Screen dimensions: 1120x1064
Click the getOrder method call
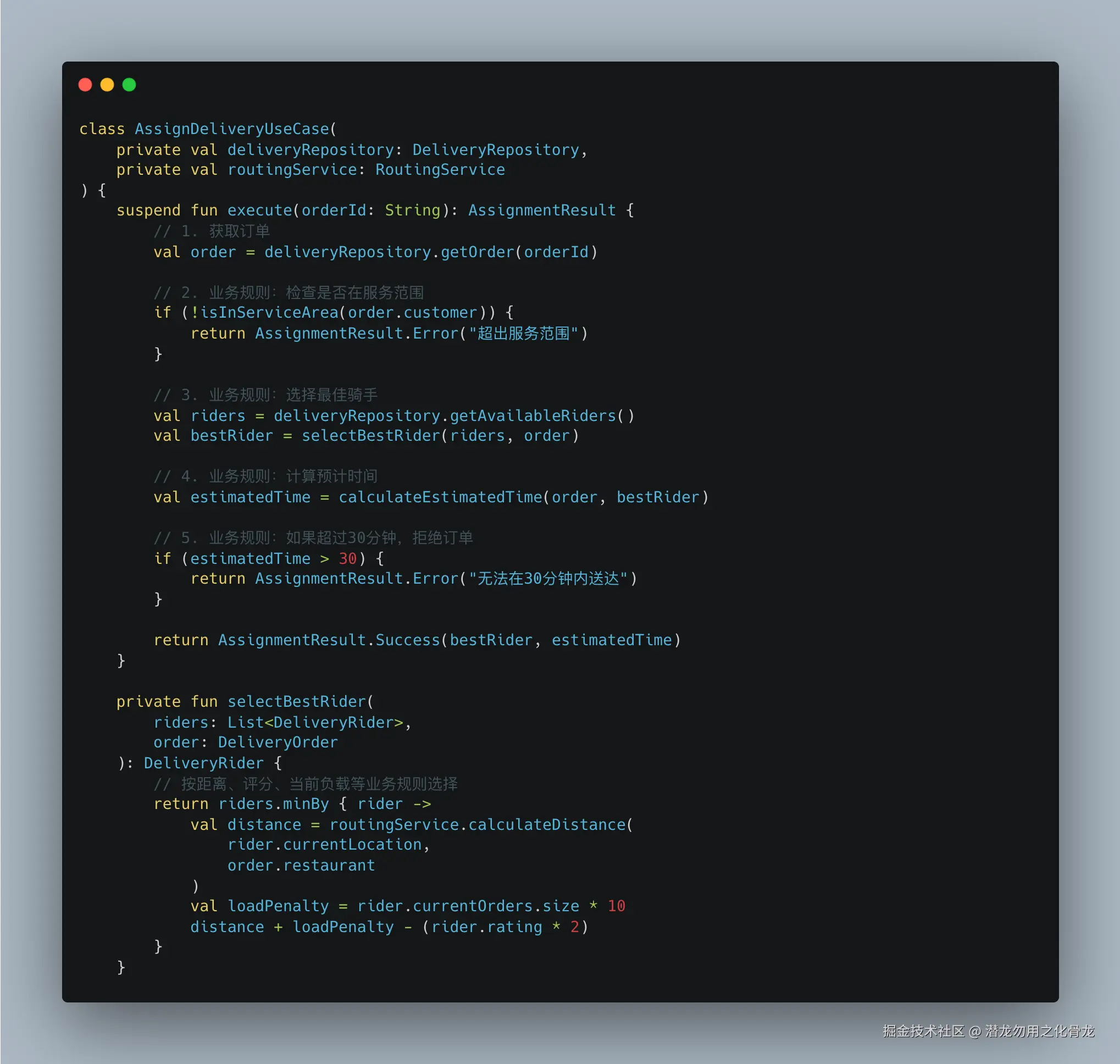477,252
